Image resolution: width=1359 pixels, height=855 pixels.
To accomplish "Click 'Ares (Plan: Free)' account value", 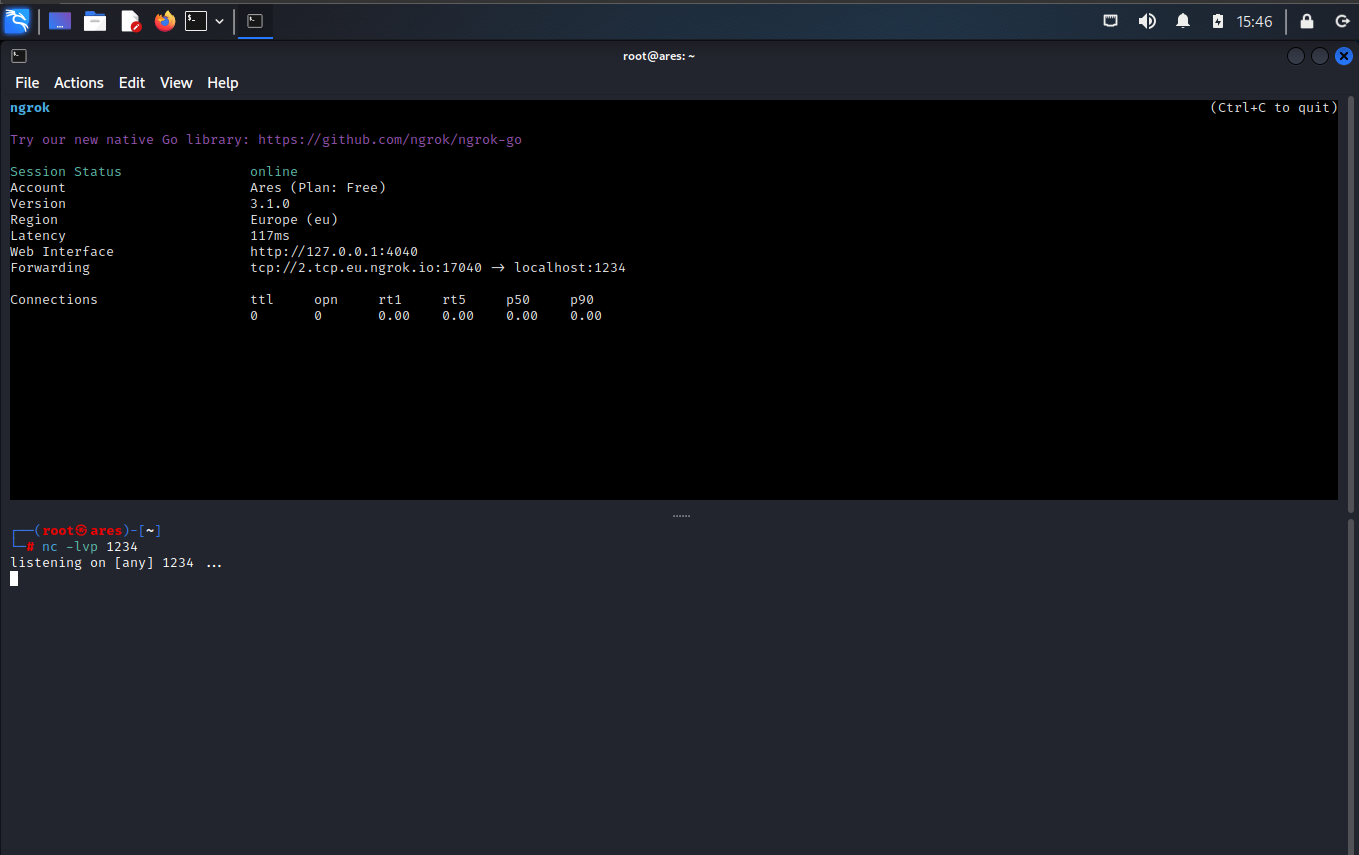I will [318, 188].
